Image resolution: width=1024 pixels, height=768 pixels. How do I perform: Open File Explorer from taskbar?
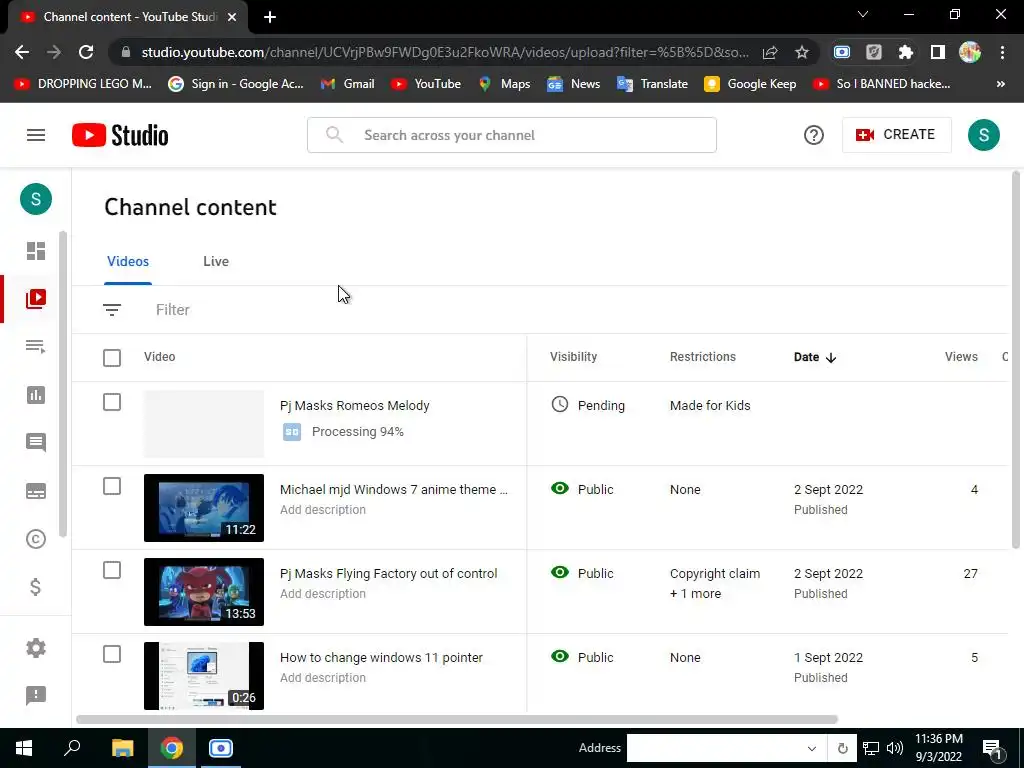[x=122, y=748]
